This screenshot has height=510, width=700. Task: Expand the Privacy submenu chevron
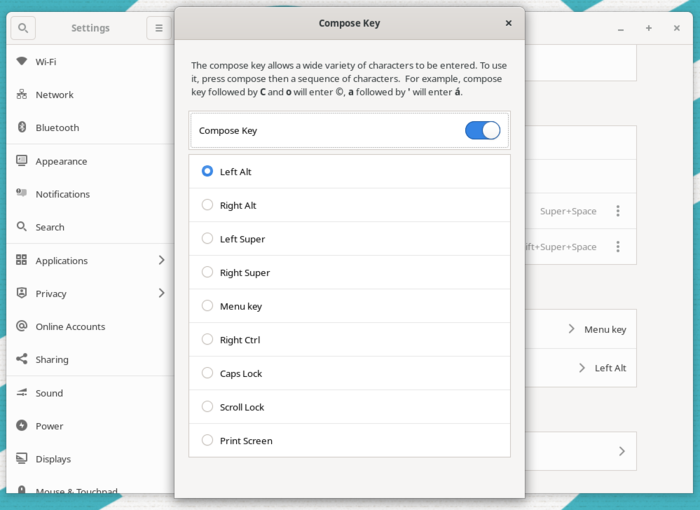[162, 293]
